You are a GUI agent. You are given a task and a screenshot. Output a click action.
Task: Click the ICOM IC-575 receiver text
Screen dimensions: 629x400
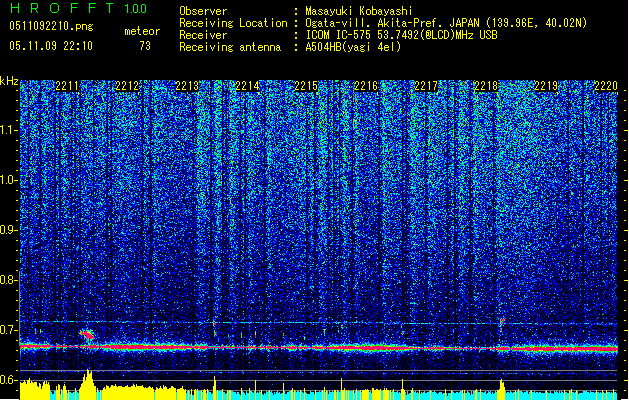pos(401,35)
